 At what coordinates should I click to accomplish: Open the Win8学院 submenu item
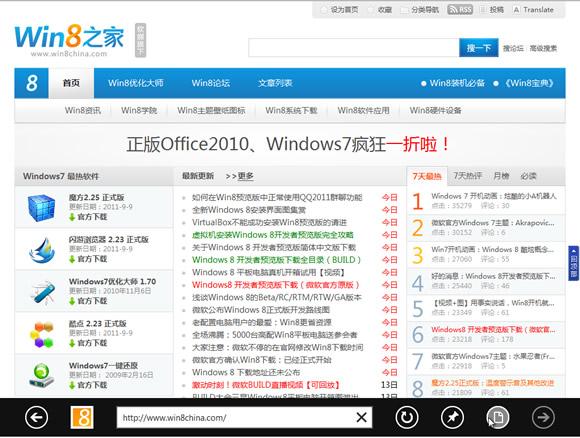139,110
